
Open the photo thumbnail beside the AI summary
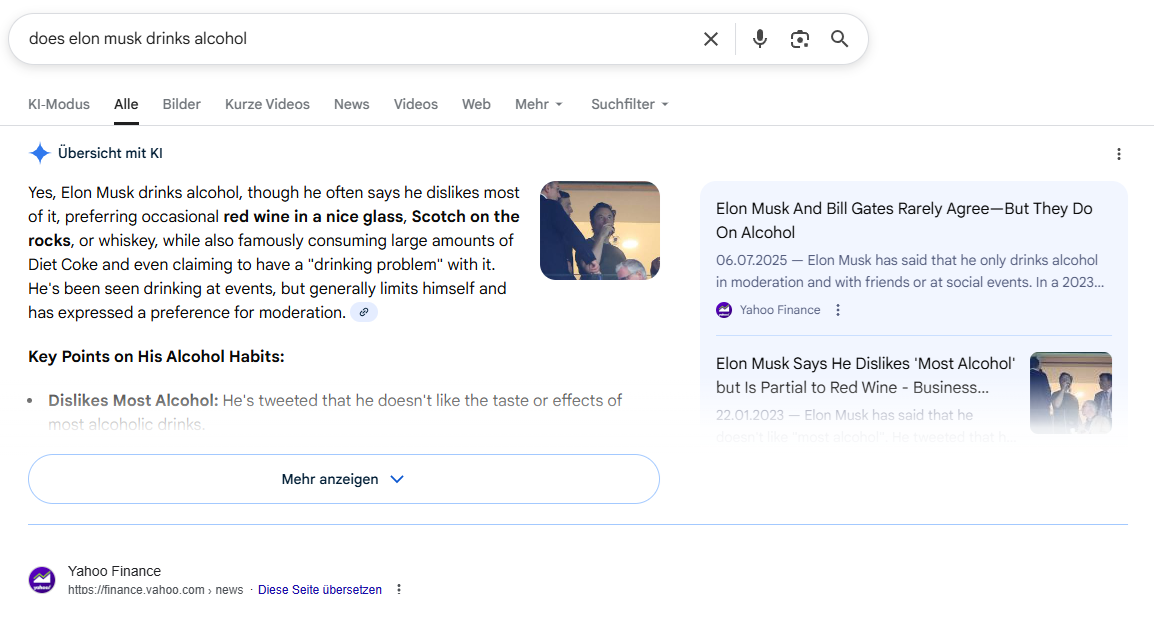(x=600, y=230)
